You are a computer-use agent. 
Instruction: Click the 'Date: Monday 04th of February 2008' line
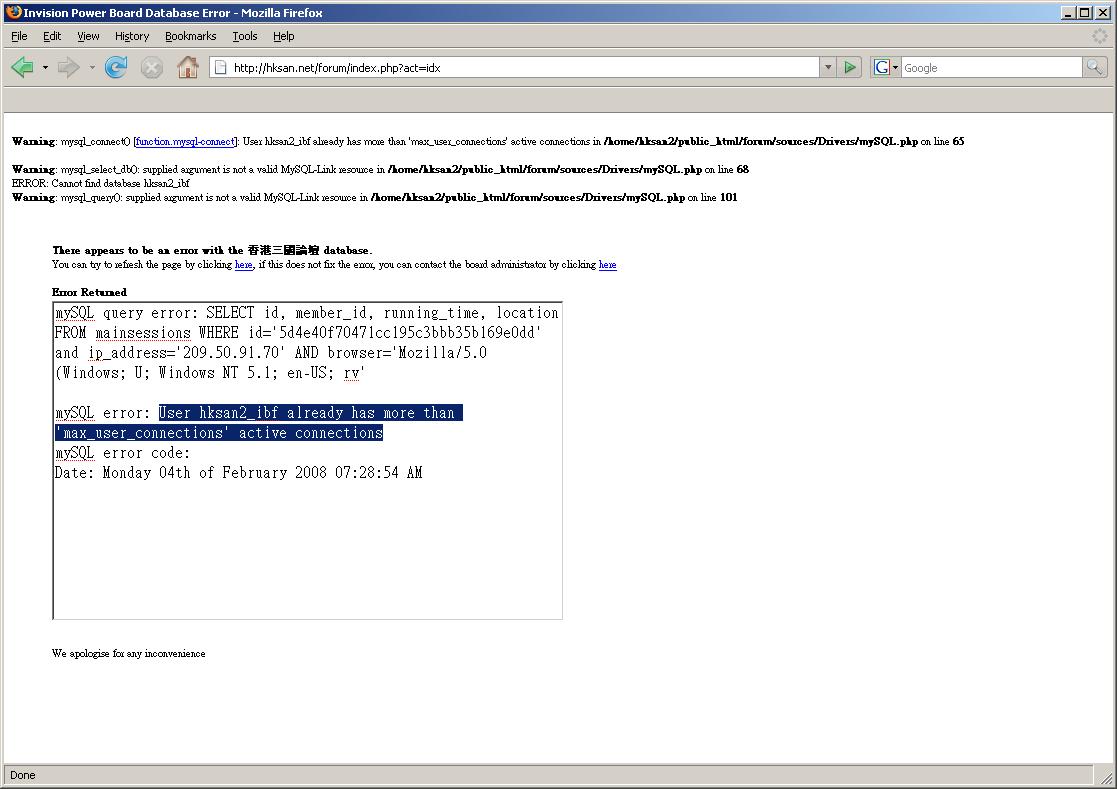coord(239,473)
